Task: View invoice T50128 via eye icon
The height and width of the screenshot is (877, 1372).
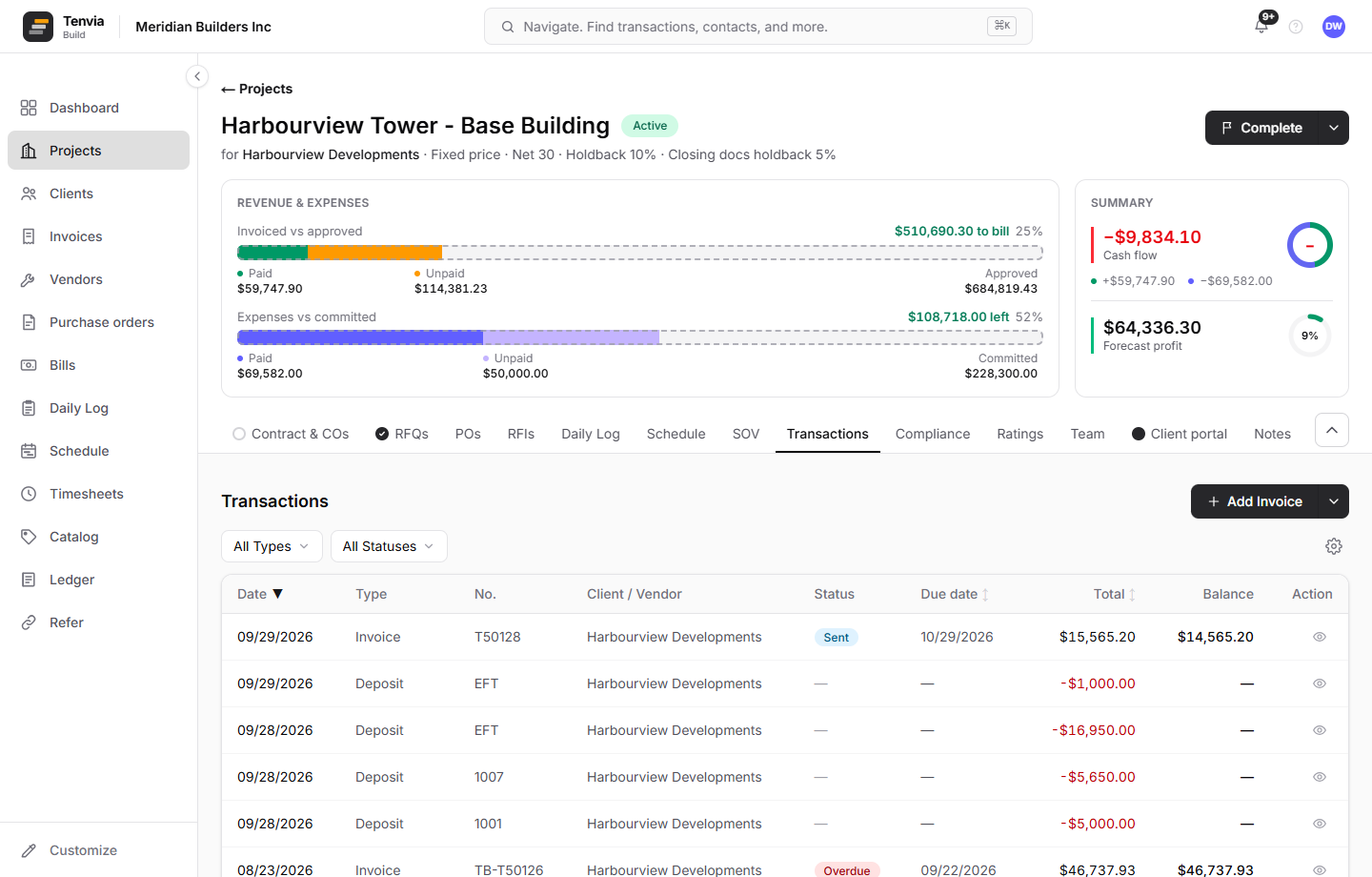Action: (1320, 637)
